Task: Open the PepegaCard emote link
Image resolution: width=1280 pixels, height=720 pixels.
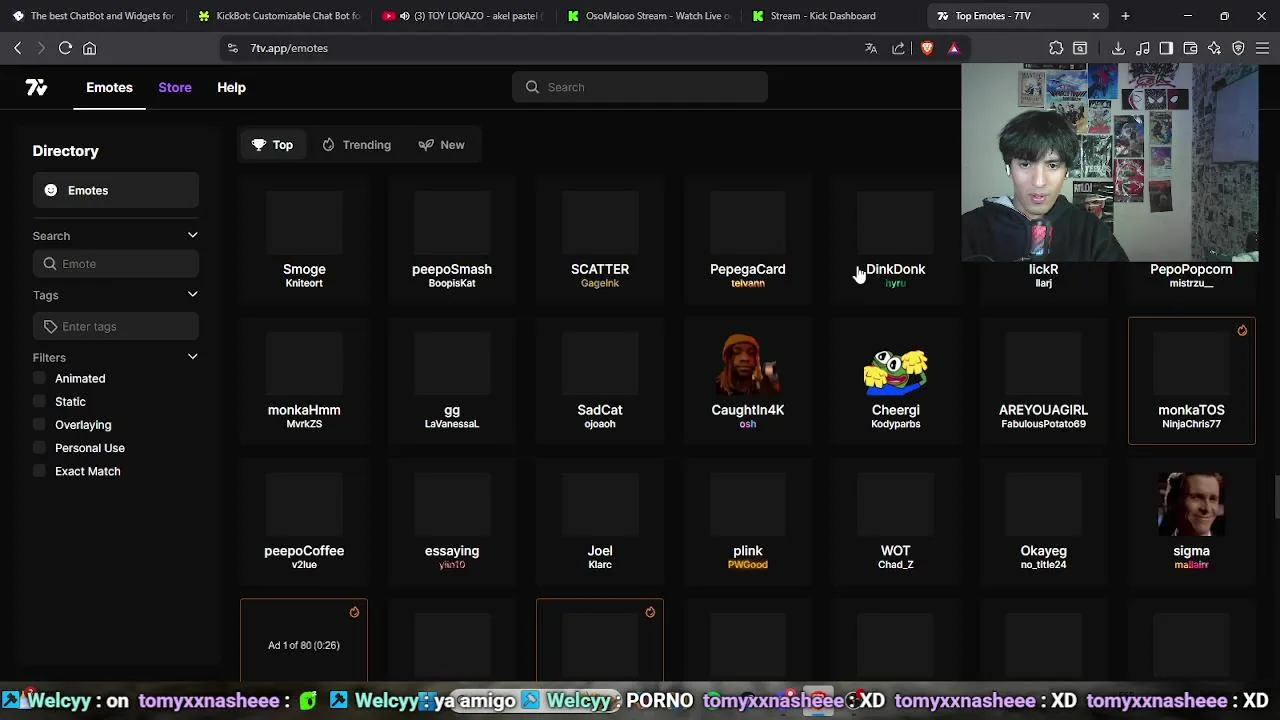Action: point(748,269)
